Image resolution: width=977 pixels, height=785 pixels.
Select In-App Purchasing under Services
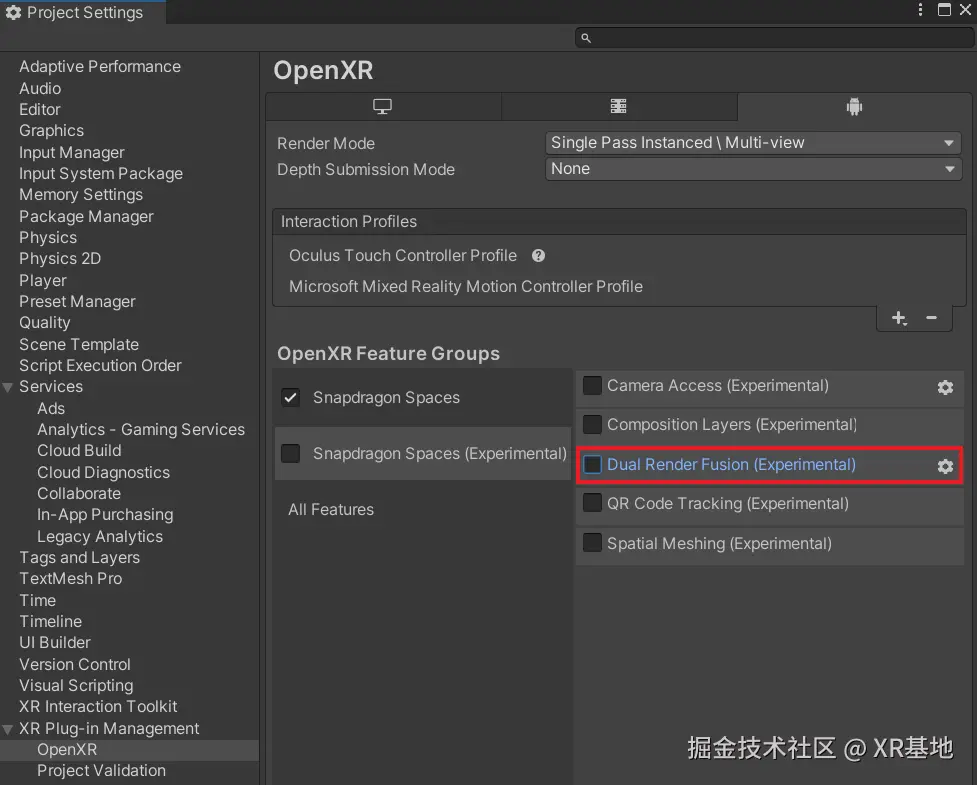coord(105,515)
